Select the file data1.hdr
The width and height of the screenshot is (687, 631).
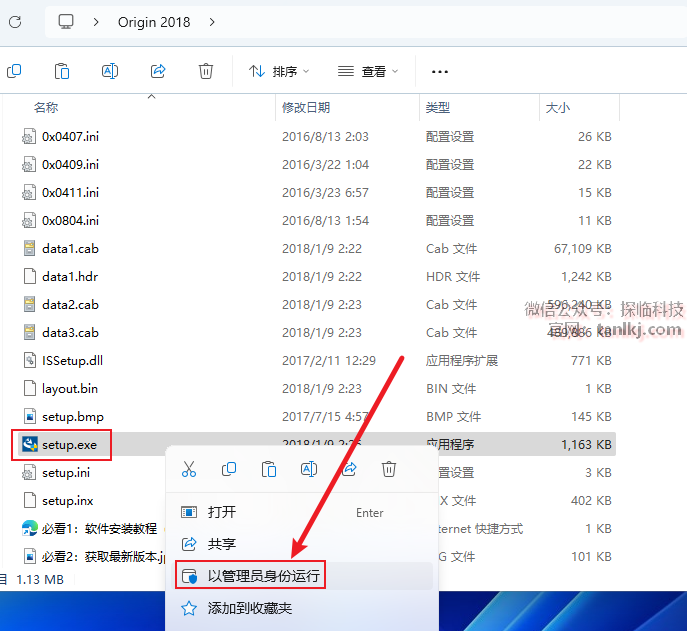[70, 277]
